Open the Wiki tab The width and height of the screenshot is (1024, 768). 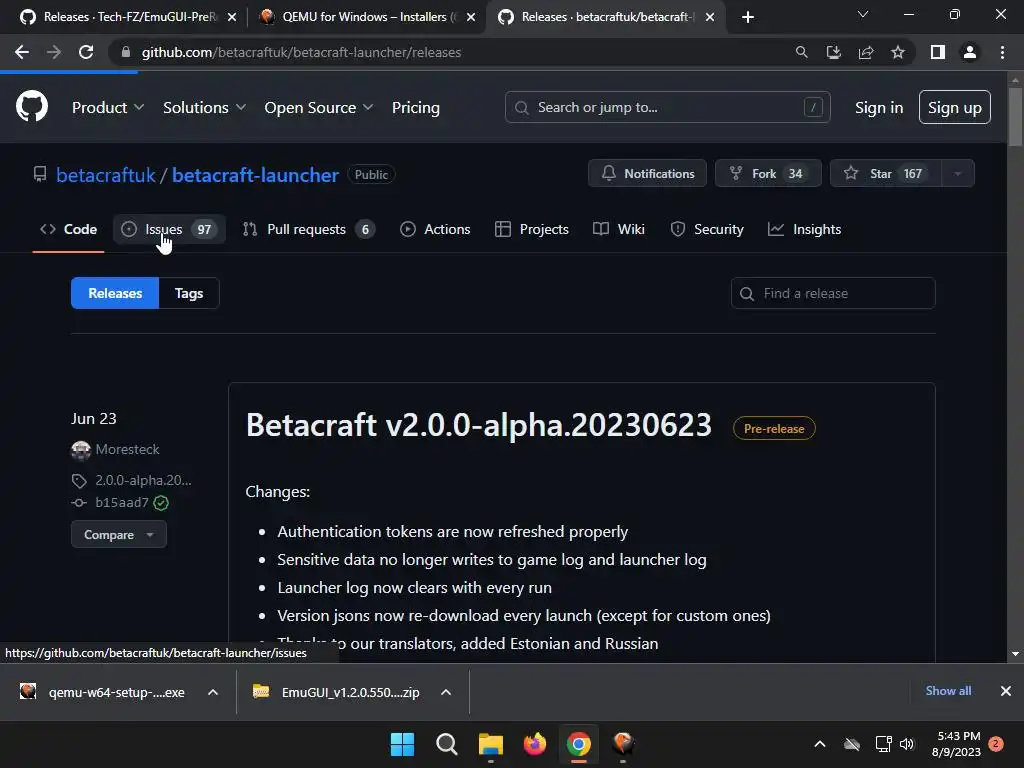(x=619, y=229)
